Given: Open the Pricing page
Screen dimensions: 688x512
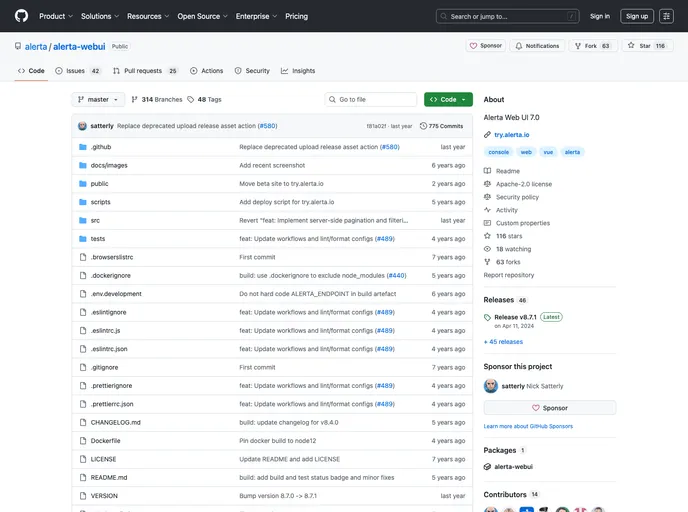Looking at the screenshot, I should (296, 16).
